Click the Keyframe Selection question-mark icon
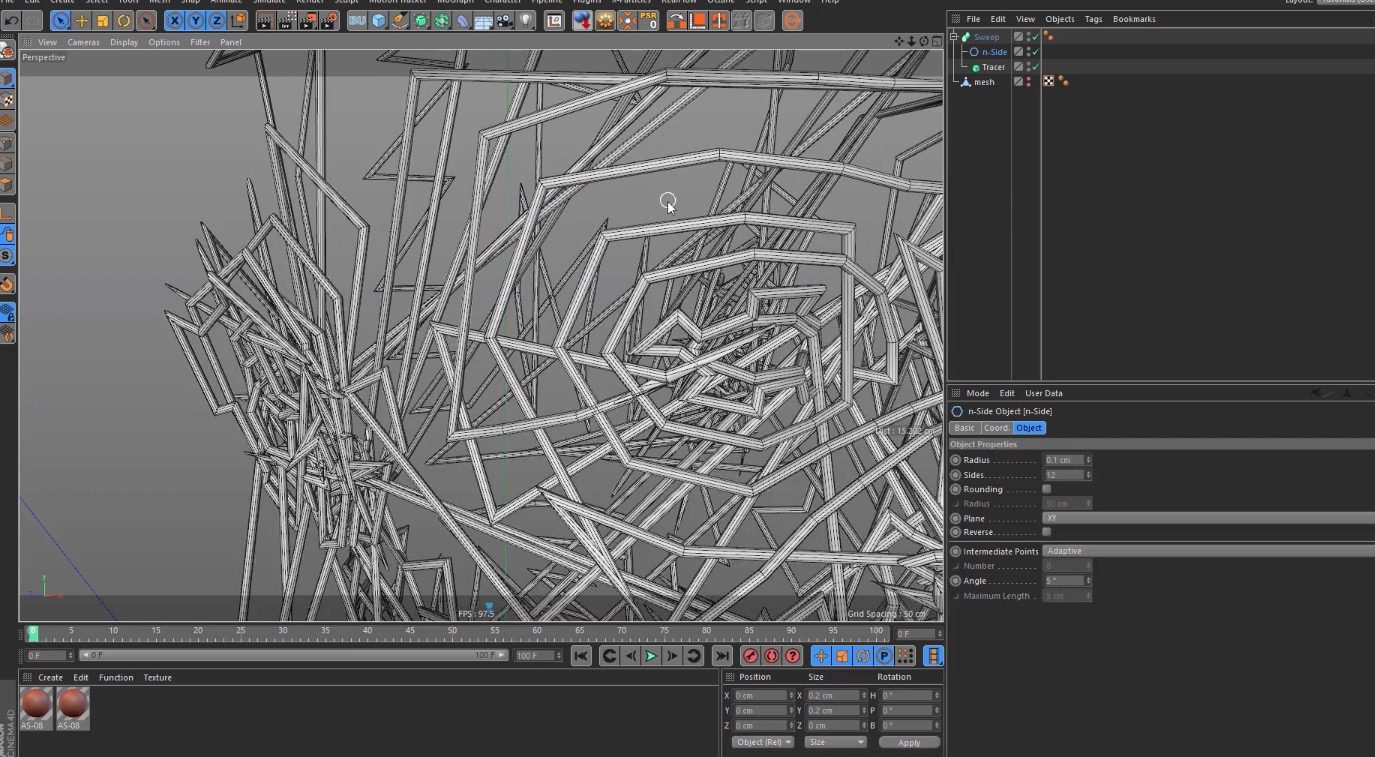1375x757 pixels. click(x=792, y=656)
